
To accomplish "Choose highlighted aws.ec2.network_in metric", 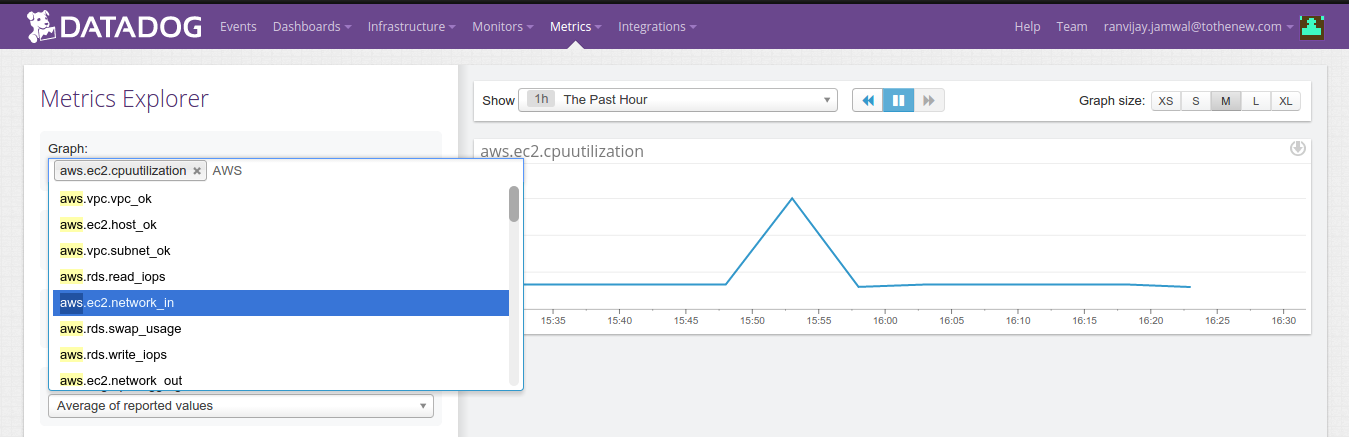I will 280,303.
